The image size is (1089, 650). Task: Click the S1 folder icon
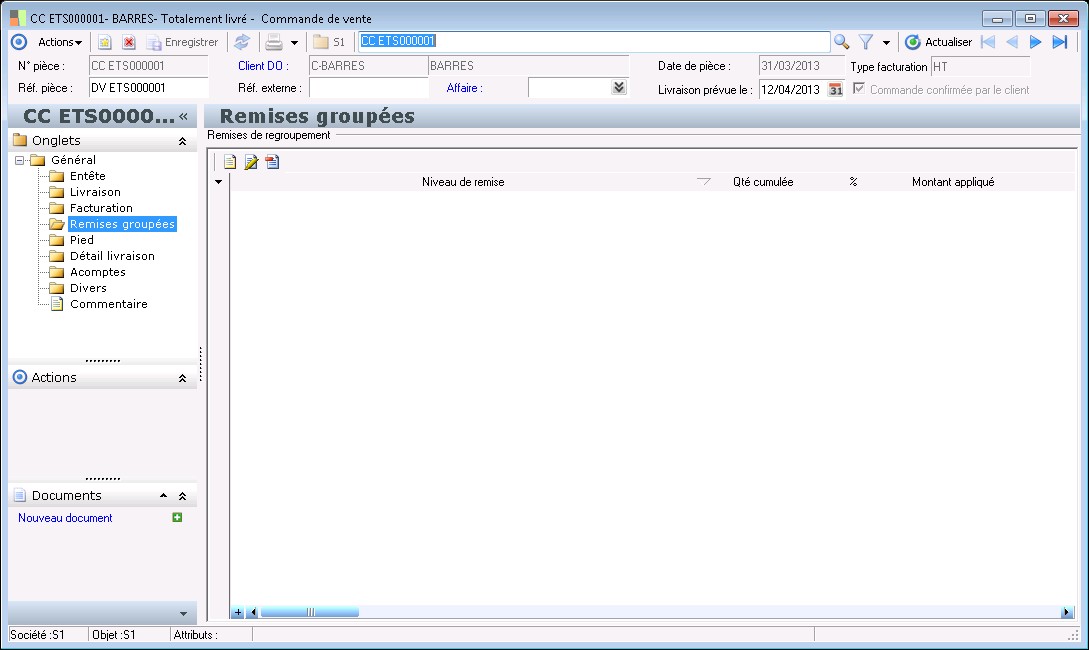(329, 42)
